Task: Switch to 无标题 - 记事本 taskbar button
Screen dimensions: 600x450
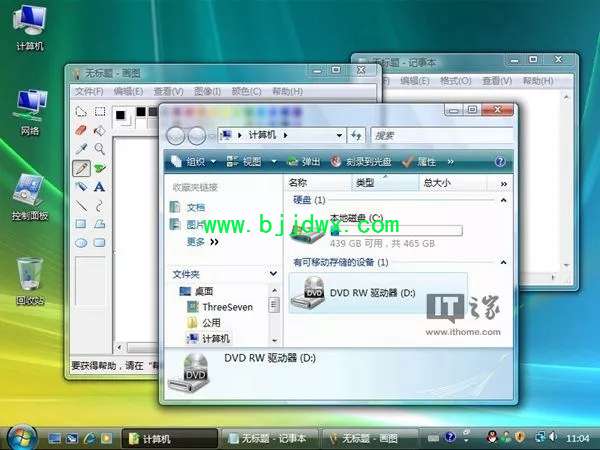Action: tap(269, 439)
